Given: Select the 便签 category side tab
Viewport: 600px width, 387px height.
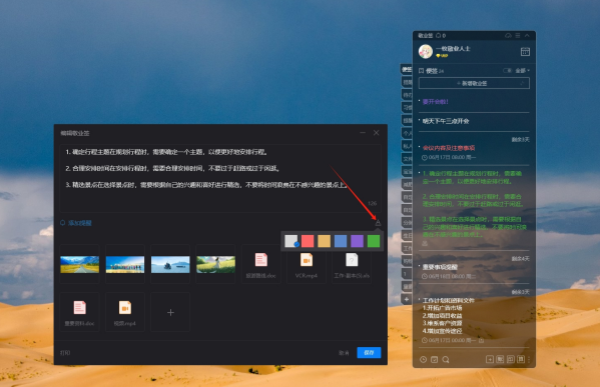Looking at the screenshot, I should 407,69.
